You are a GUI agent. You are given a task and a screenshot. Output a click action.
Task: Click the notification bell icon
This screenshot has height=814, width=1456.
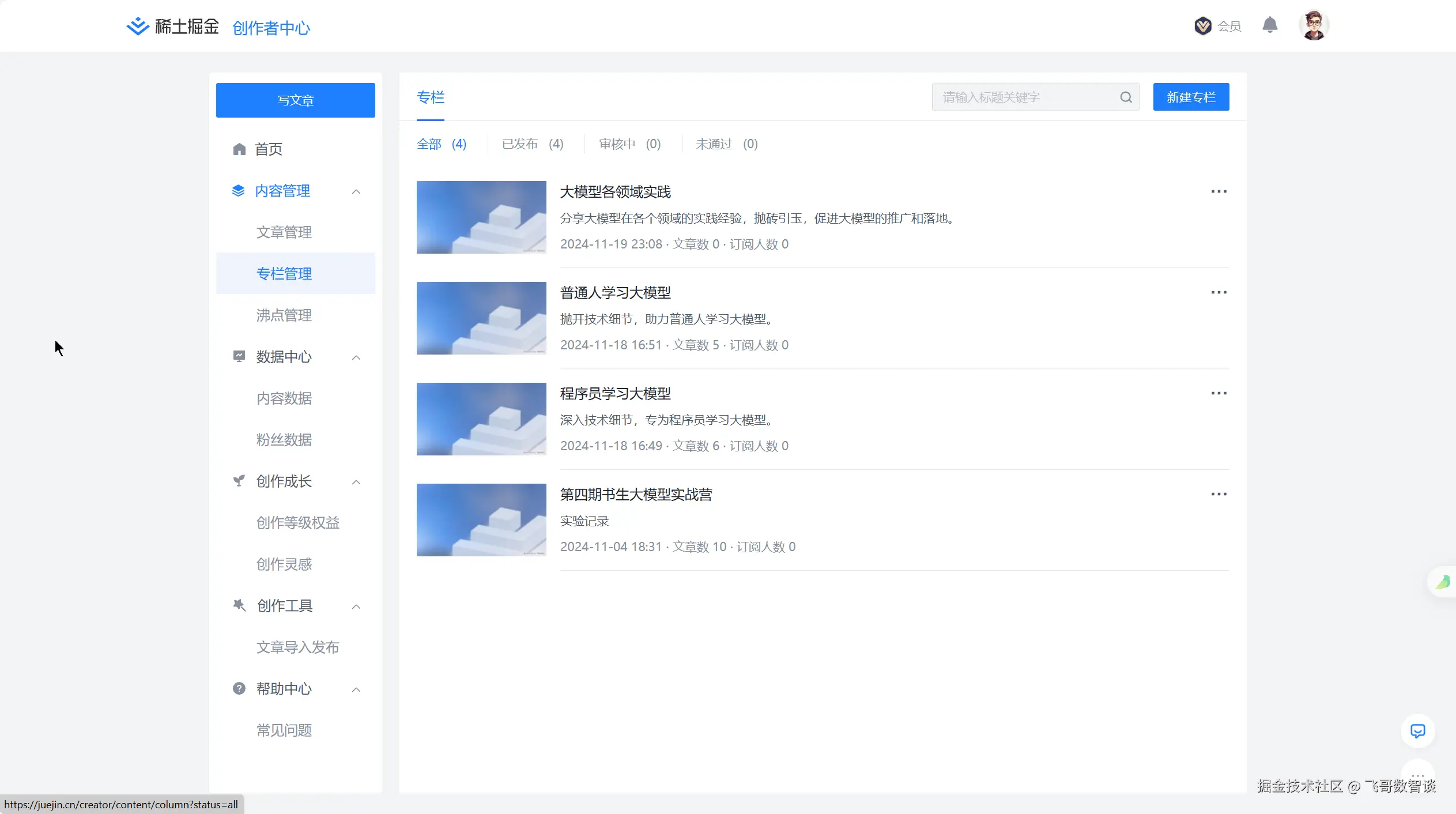pyautogui.click(x=1270, y=25)
